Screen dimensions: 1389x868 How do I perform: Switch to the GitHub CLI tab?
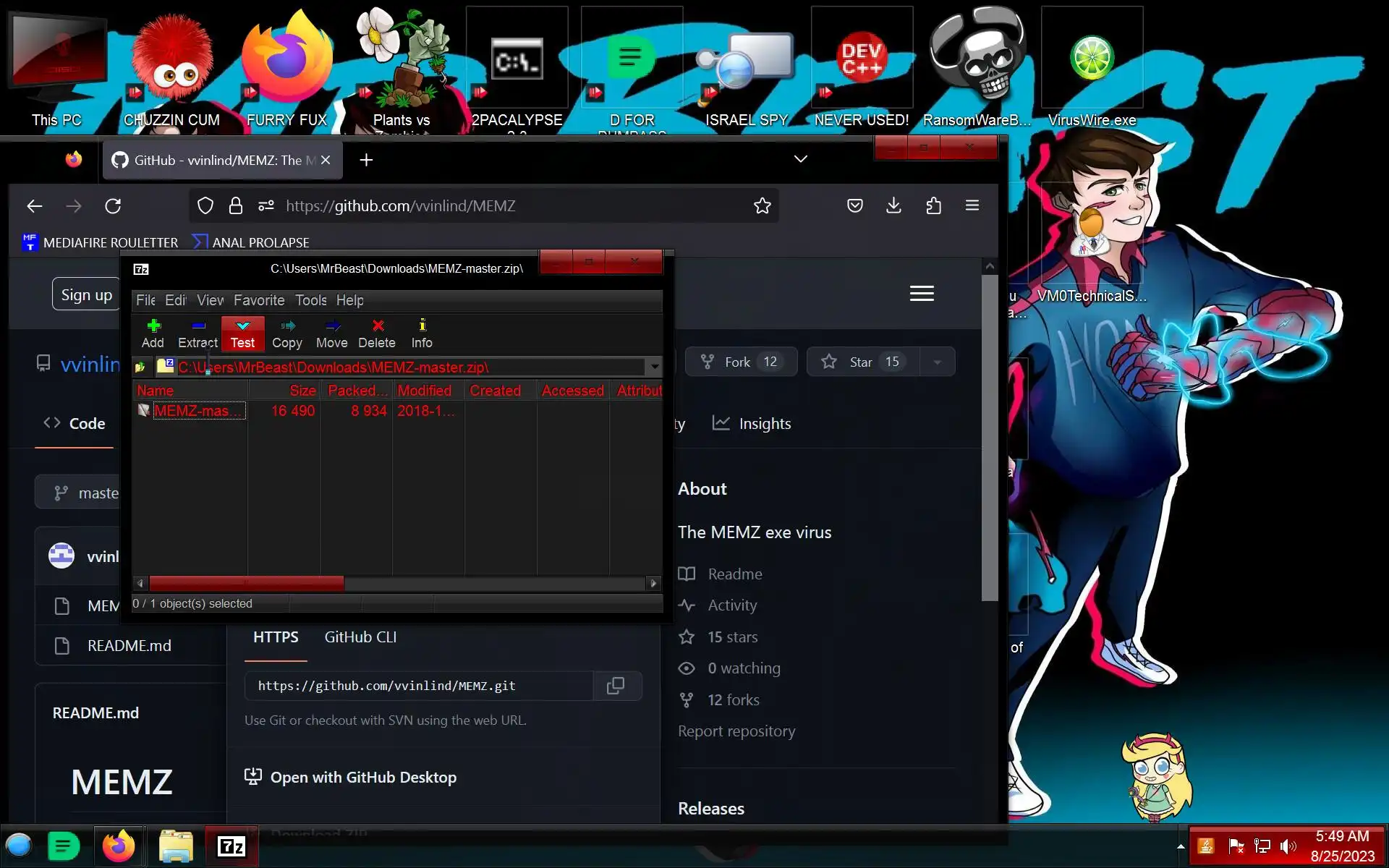tap(360, 637)
